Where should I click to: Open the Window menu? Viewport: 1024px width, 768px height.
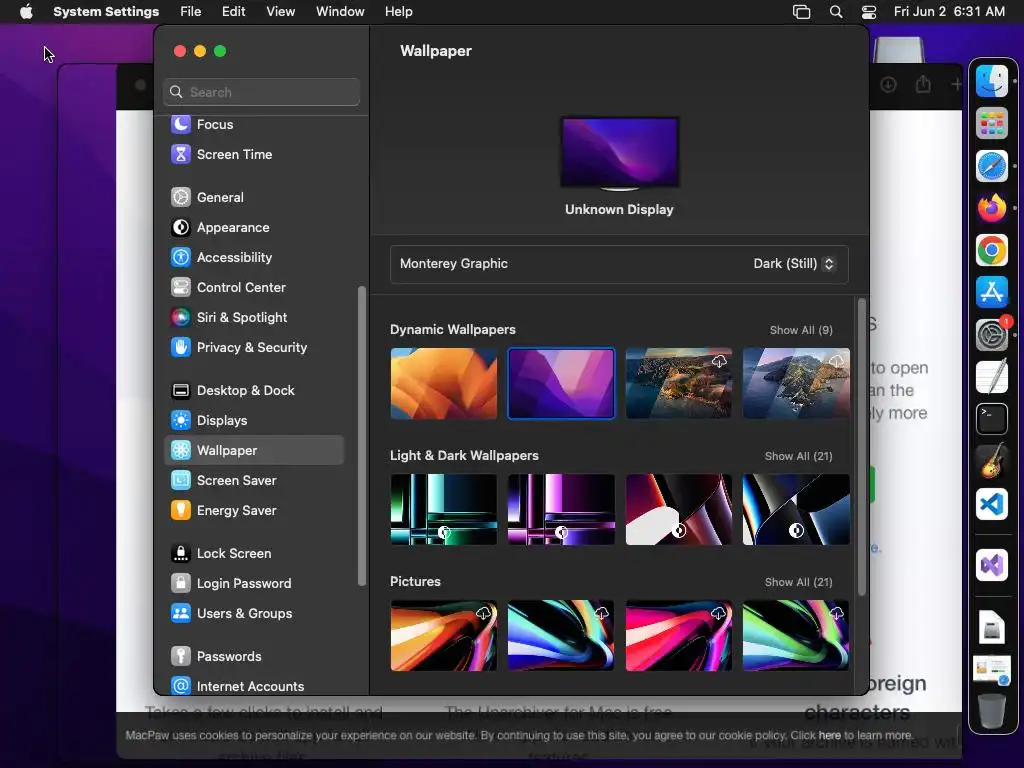point(340,12)
